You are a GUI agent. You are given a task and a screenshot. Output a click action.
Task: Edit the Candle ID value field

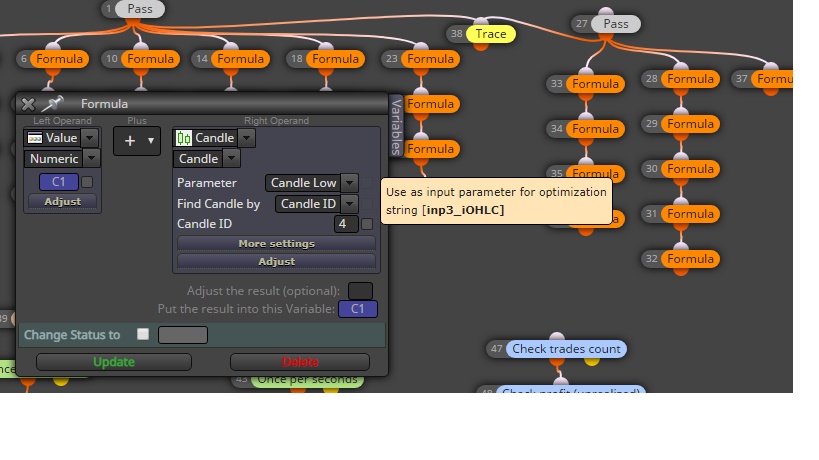tap(346, 224)
